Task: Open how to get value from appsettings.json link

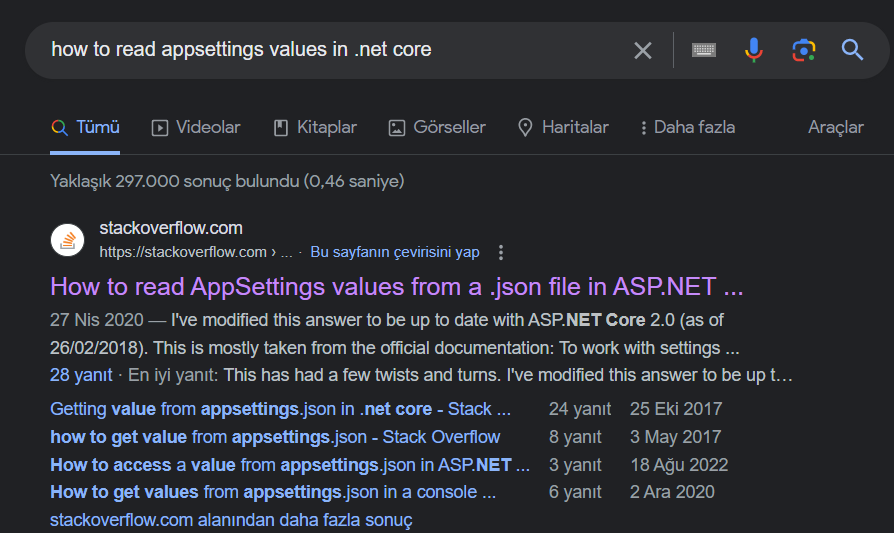Action: (x=275, y=437)
